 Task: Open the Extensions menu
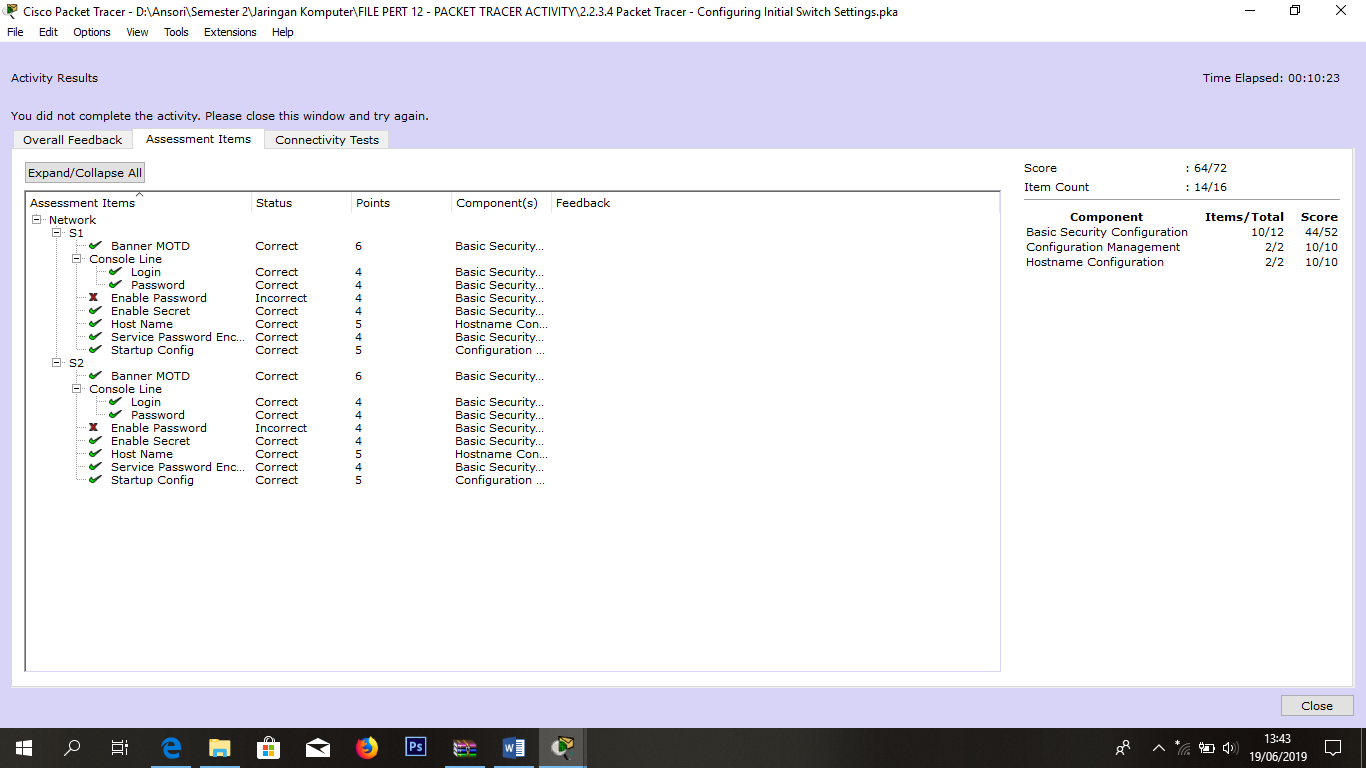point(230,32)
